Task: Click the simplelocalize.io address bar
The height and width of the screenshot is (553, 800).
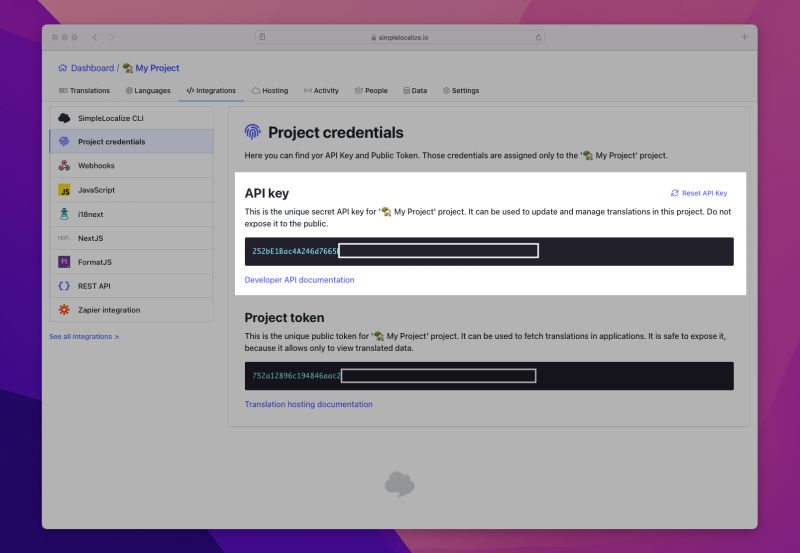Action: tap(399, 37)
